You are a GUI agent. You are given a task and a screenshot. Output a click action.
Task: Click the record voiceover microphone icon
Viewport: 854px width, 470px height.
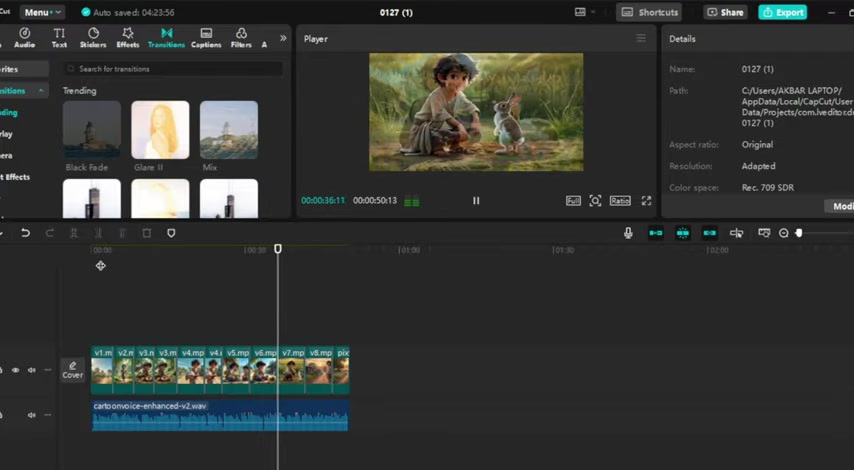pos(628,233)
